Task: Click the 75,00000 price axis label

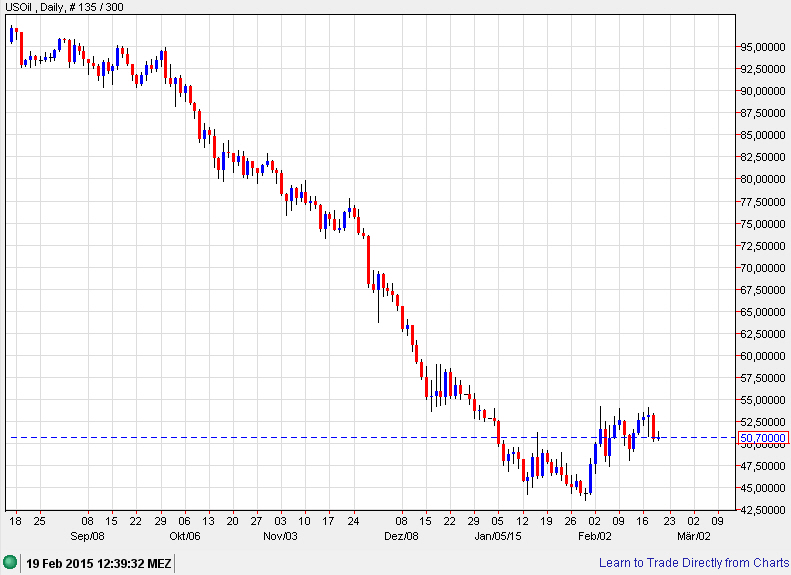Action: click(x=763, y=224)
